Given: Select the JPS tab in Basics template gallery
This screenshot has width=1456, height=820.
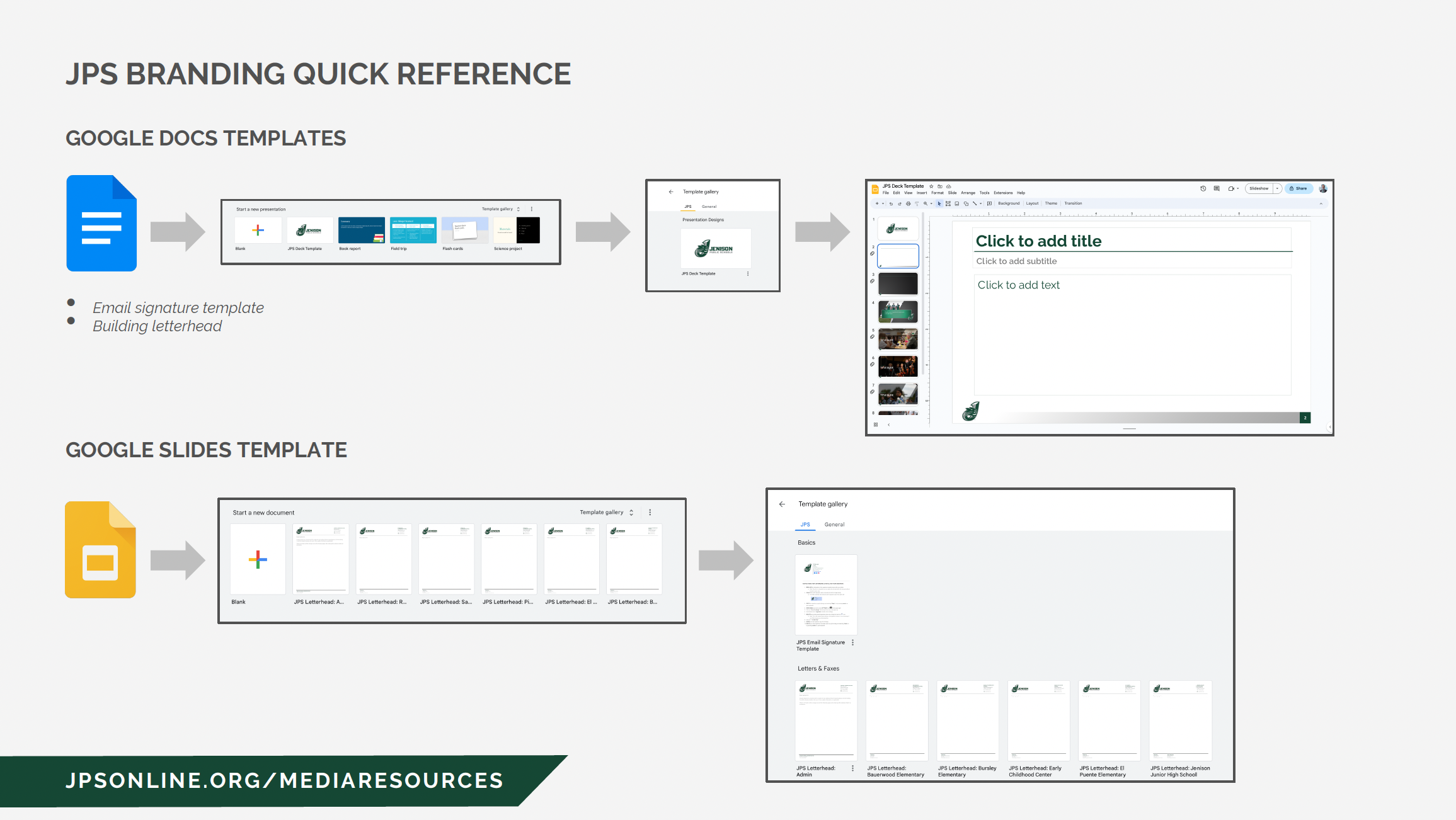Looking at the screenshot, I should [x=805, y=524].
